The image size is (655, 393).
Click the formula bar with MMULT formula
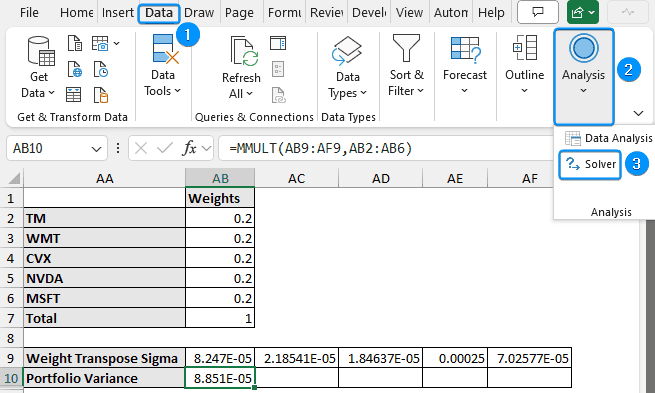point(386,148)
